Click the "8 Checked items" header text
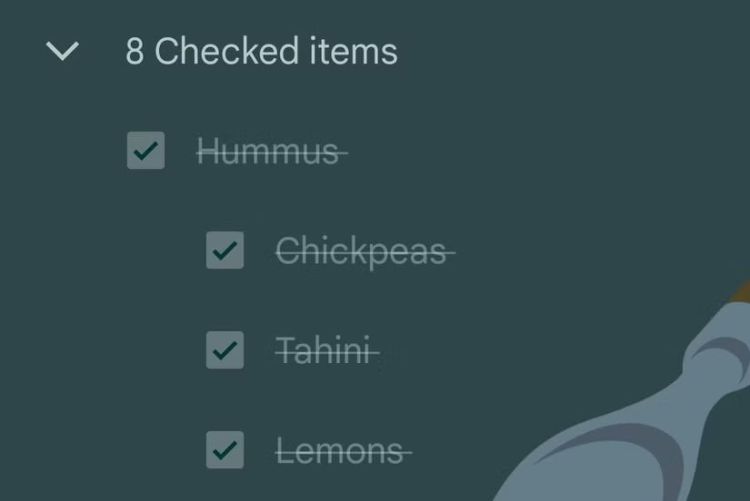Image resolution: width=750 pixels, height=501 pixels. pos(261,52)
